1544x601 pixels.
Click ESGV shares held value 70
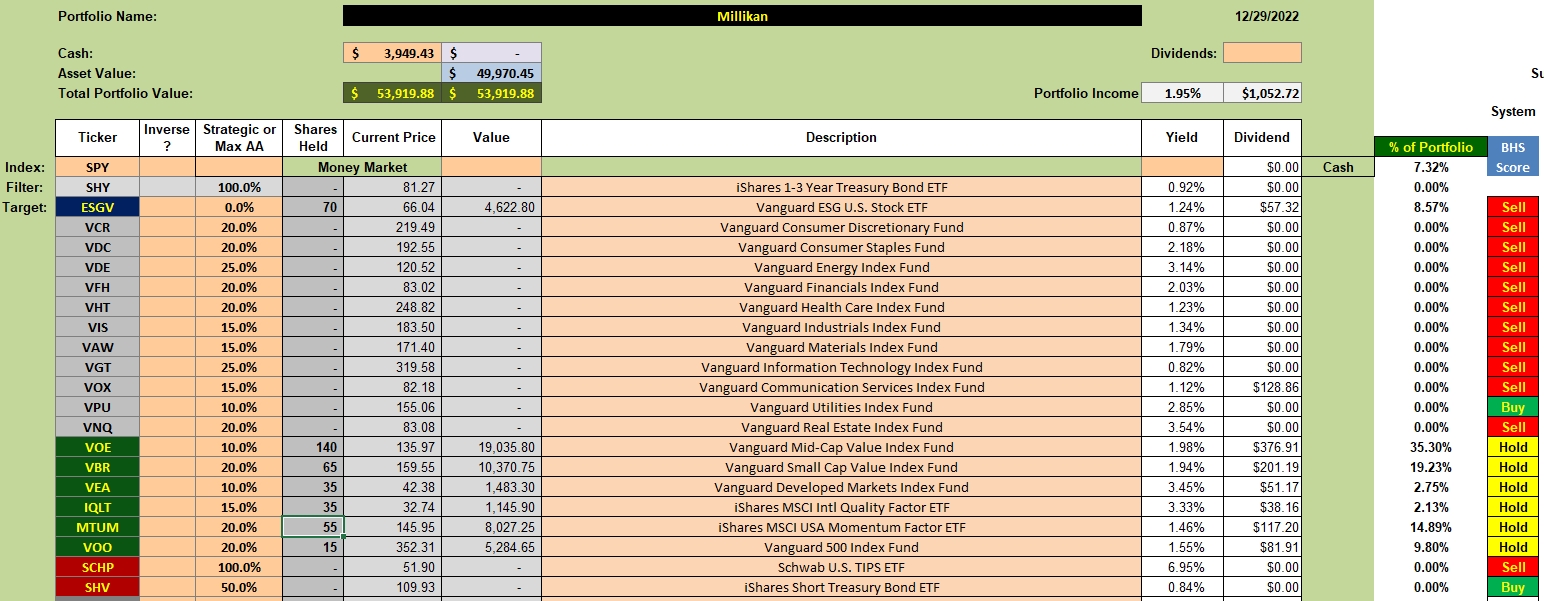coord(312,207)
